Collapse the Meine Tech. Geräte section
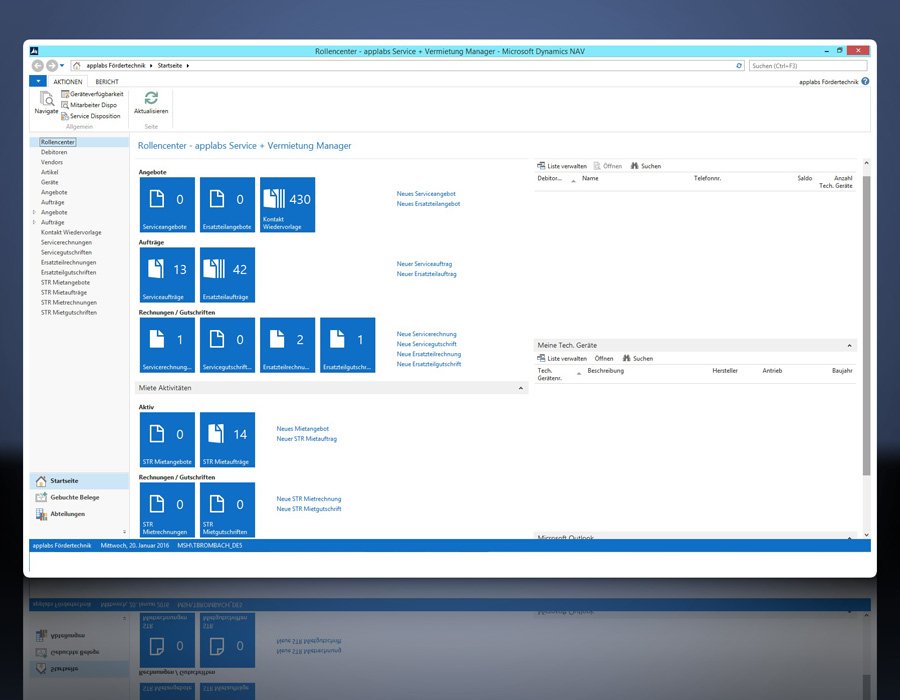The image size is (900, 700). [x=849, y=345]
